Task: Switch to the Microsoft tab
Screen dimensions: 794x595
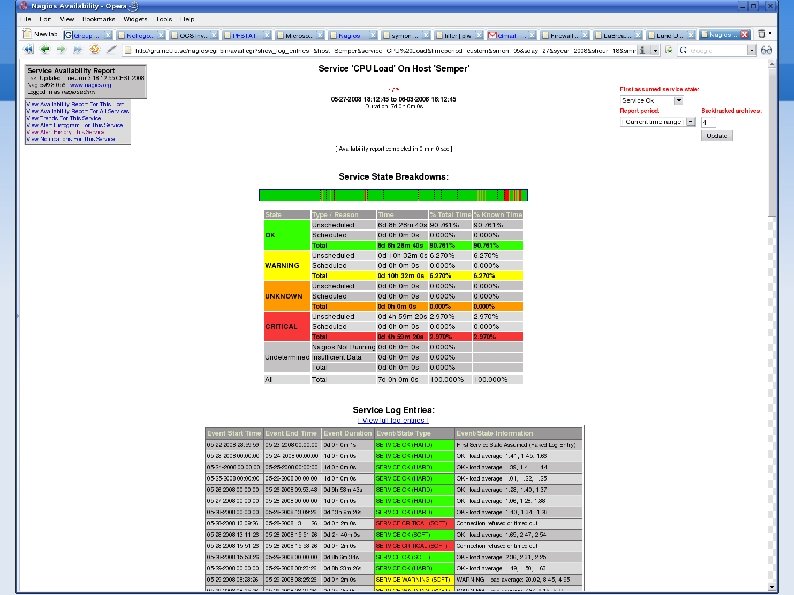Action: (300, 35)
